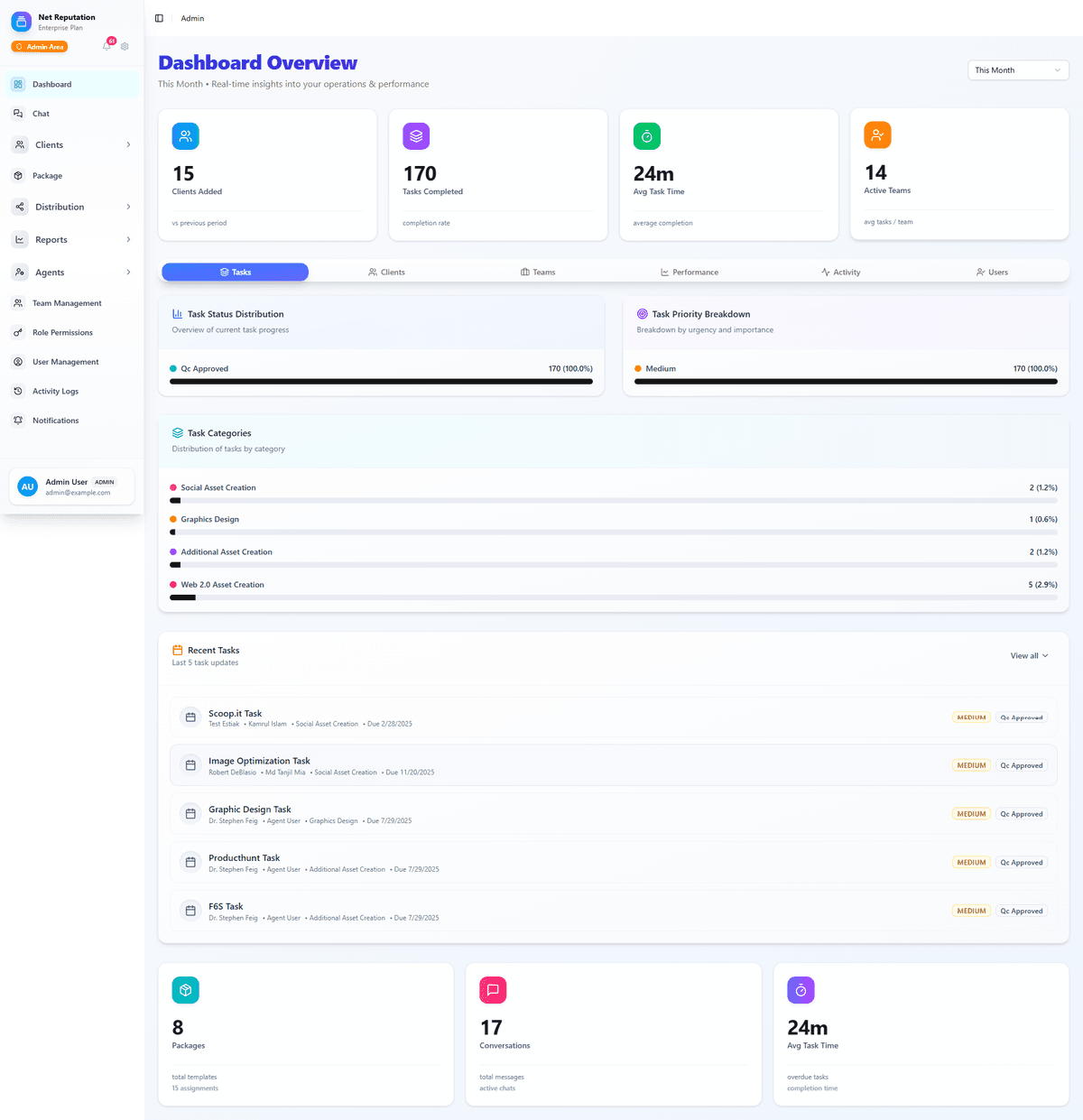Screen dimensions: 1083x1120
Task: Click the teal Packages cube icon
Action: click(185, 989)
